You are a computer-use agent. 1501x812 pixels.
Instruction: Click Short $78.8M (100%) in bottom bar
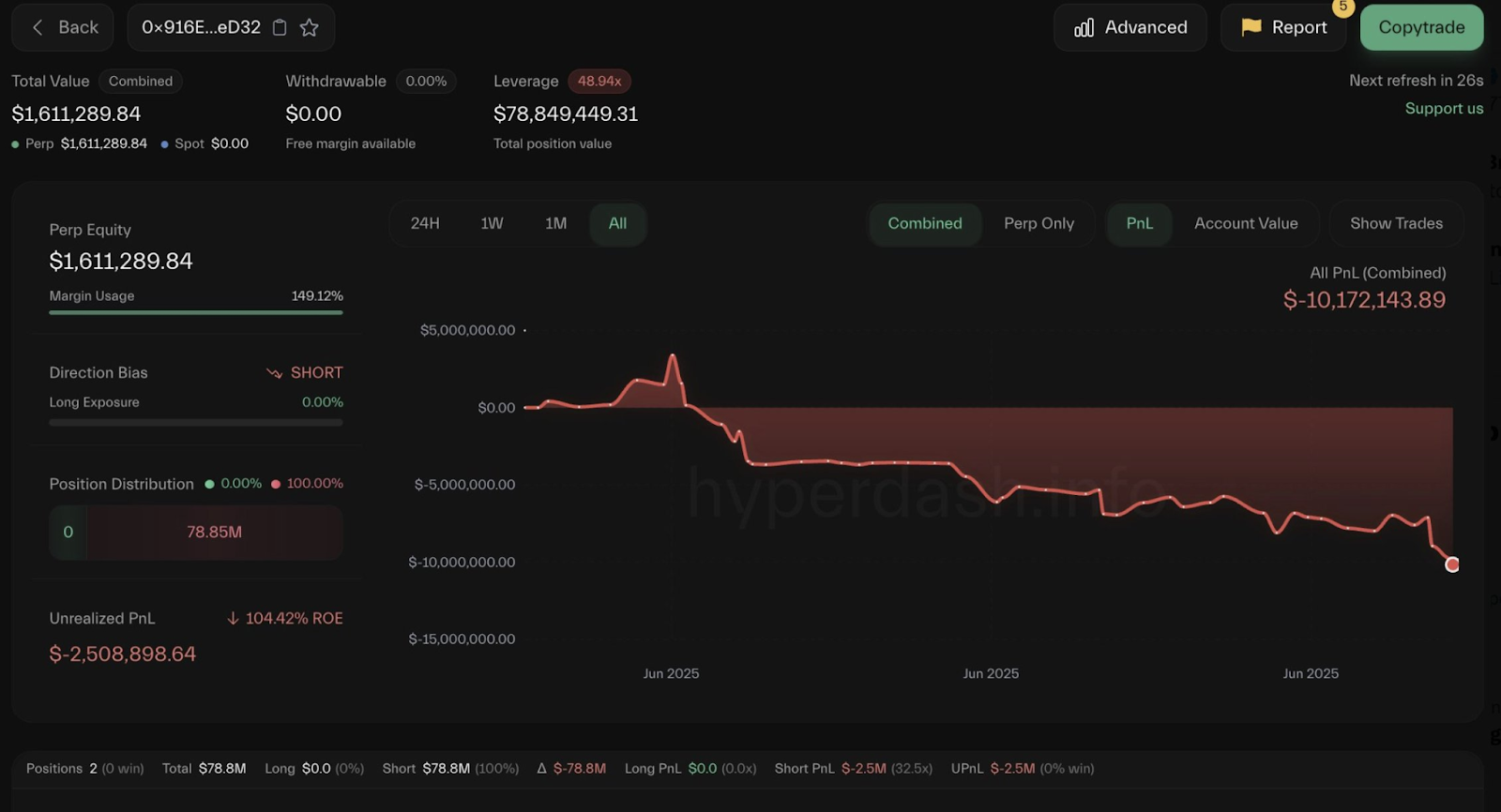(x=450, y=768)
